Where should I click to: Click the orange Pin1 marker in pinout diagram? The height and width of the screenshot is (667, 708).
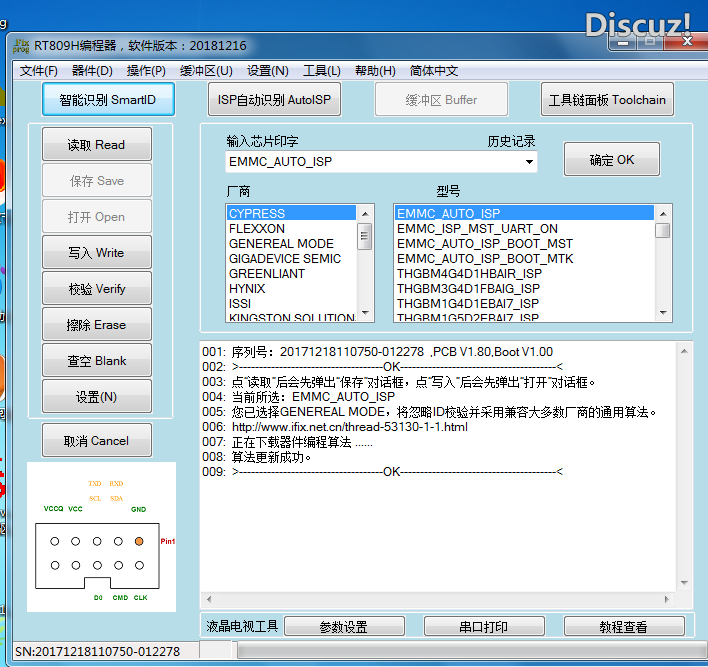[139, 541]
